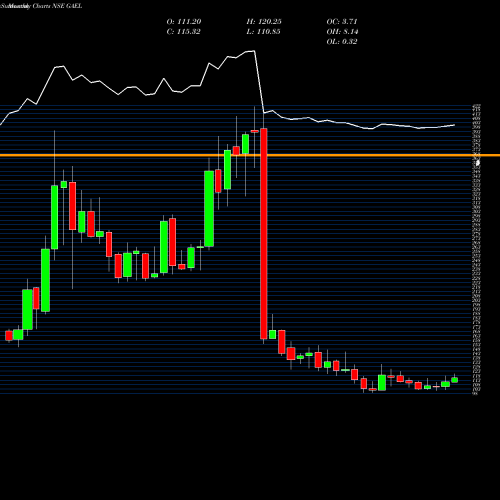Click the open price value 'O: 111.20'
Viewport: 500px width, 500px height.
point(184,22)
